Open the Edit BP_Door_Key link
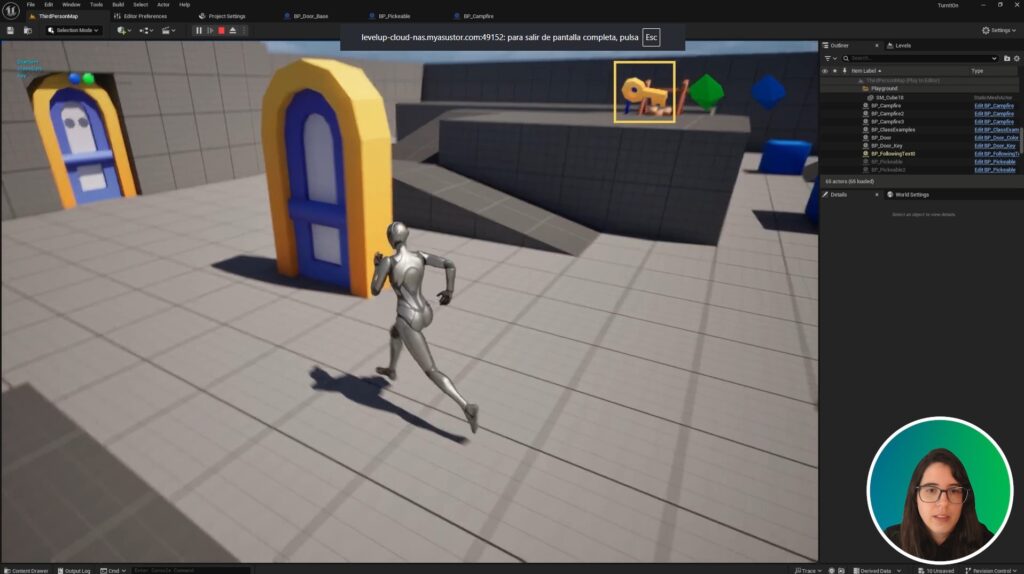The image size is (1024, 574). (995, 146)
